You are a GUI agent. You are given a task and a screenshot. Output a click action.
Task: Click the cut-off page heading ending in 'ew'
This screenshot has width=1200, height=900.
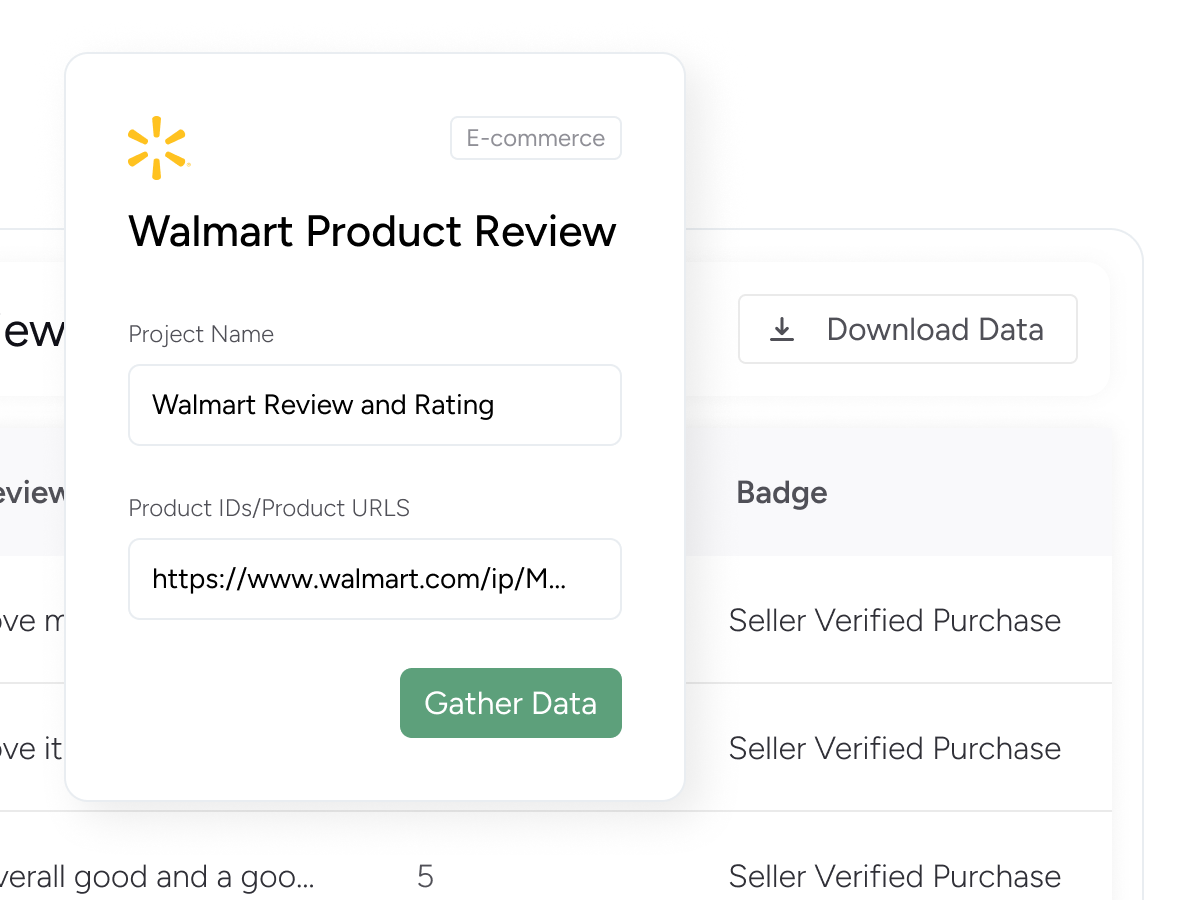tap(34, 331)
